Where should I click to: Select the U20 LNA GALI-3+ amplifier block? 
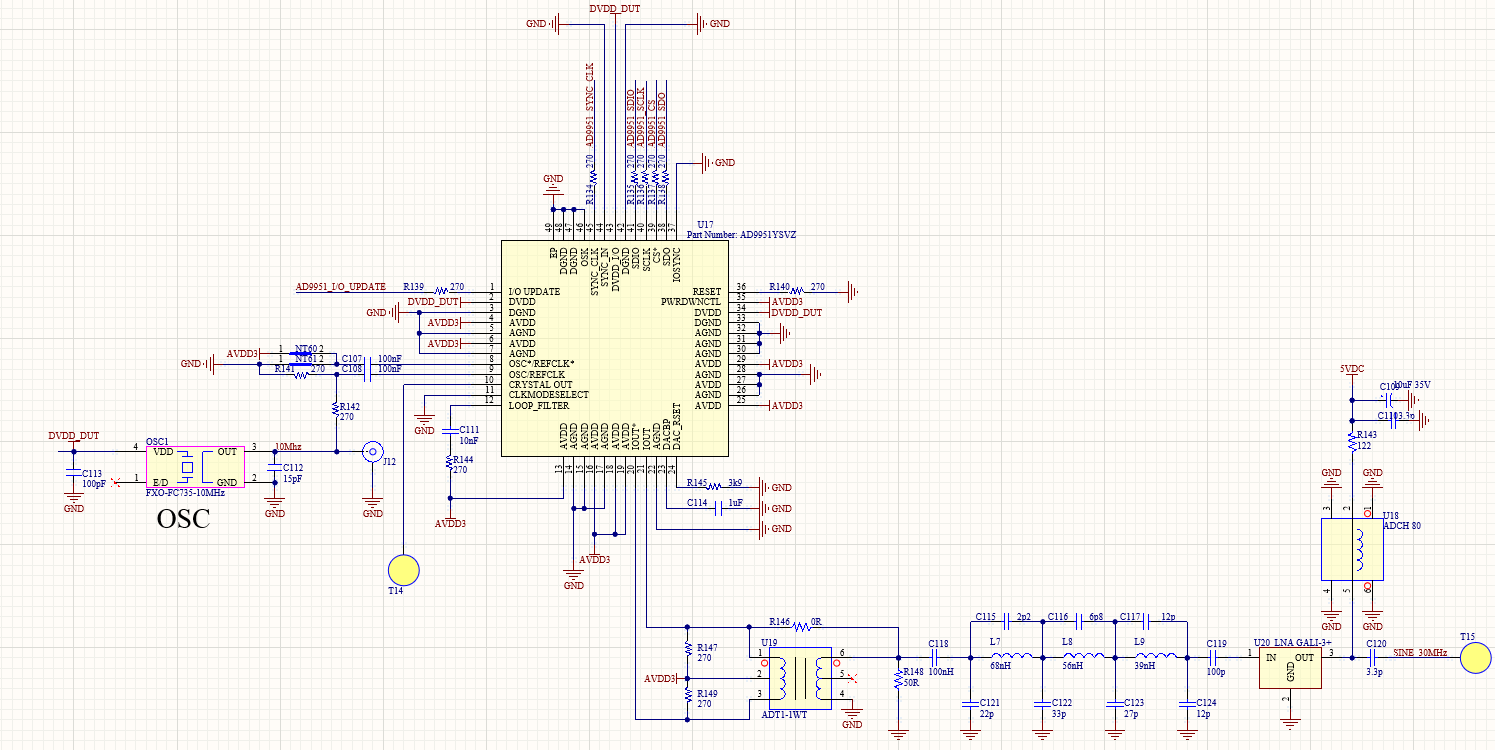pos(1290,668)
